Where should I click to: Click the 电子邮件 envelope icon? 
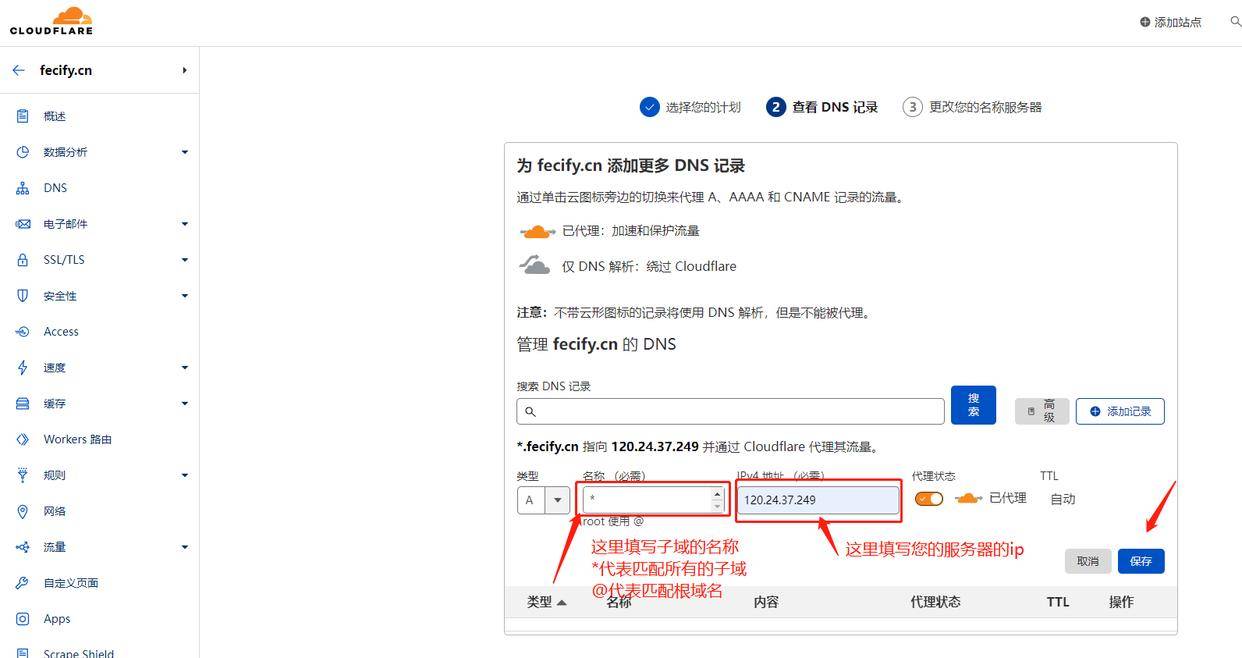tap(23, 224)
